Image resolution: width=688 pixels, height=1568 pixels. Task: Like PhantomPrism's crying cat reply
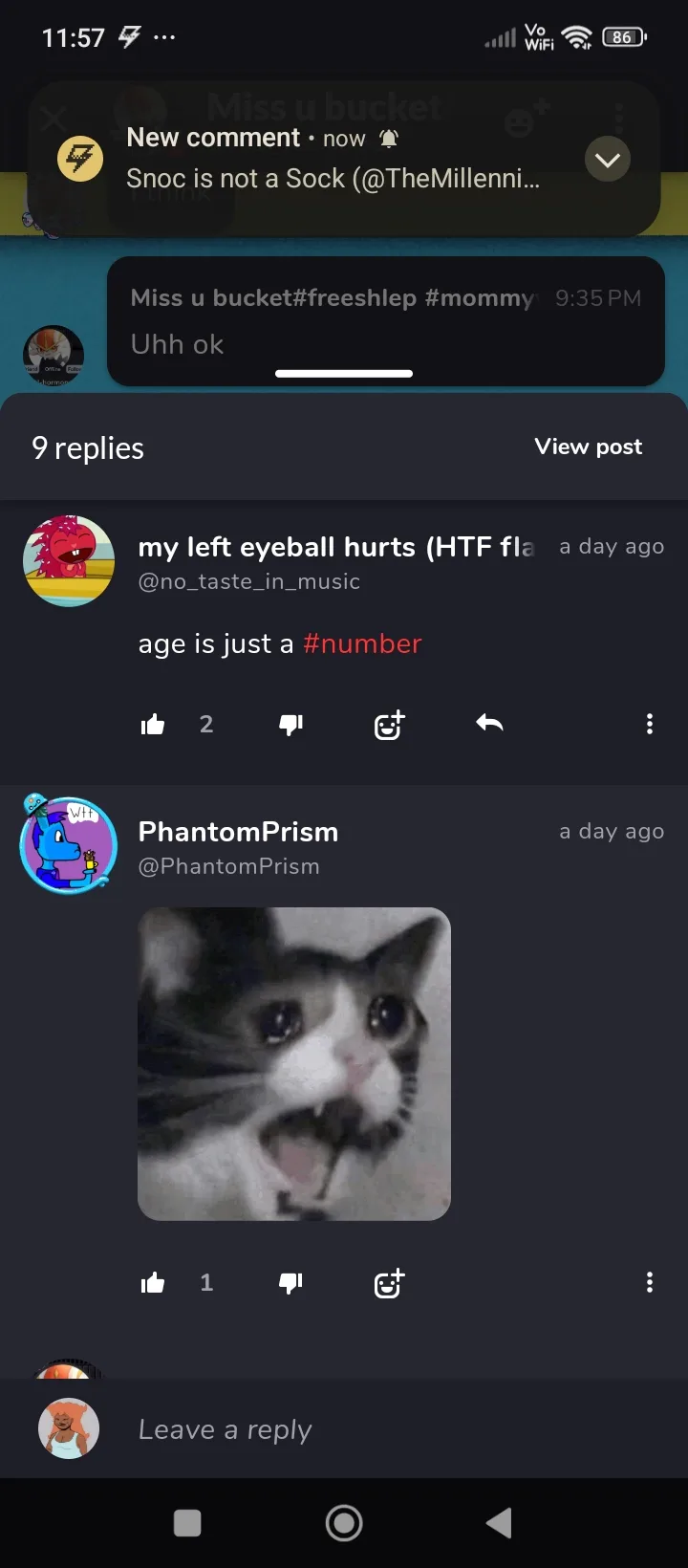tap(153, 1283)
